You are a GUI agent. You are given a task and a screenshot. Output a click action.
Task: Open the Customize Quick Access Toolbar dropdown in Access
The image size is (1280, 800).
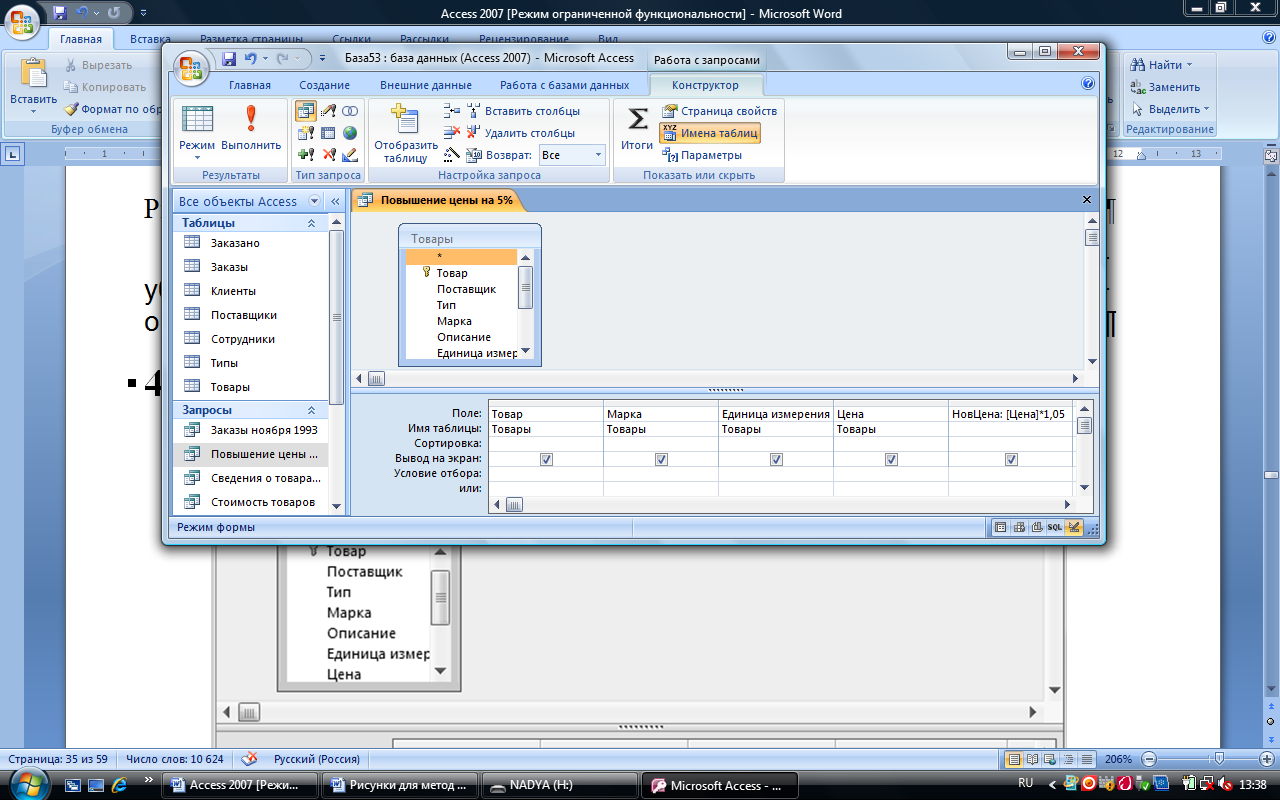pos(323,59)
